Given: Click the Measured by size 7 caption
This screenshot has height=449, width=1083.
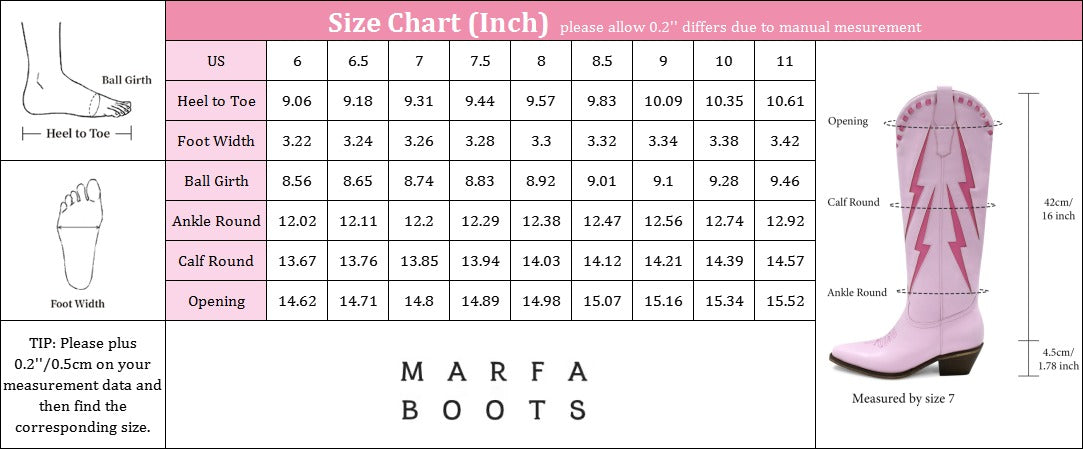Looking at the screenshot, I should pyautogui.click(x=902, y=398).
